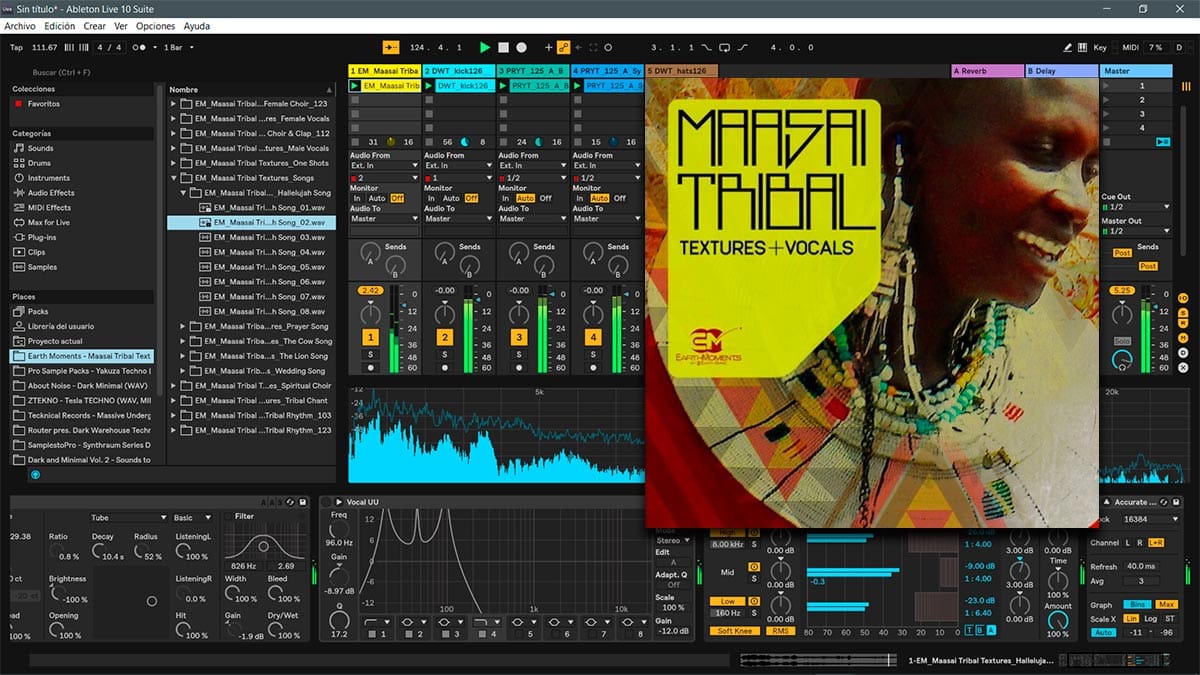Screen dimensions: 1200x675
Task: Select the Song_05.wav file
Action: click(262, 267)
